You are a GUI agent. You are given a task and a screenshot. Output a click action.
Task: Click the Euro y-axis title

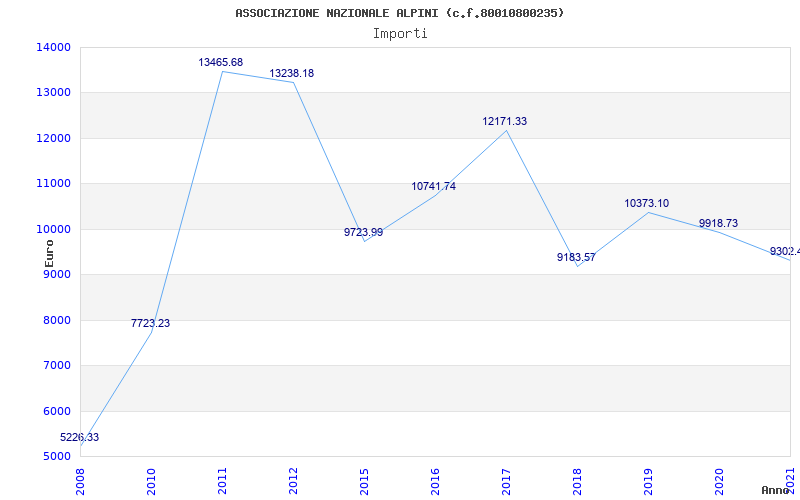point(49,253)
